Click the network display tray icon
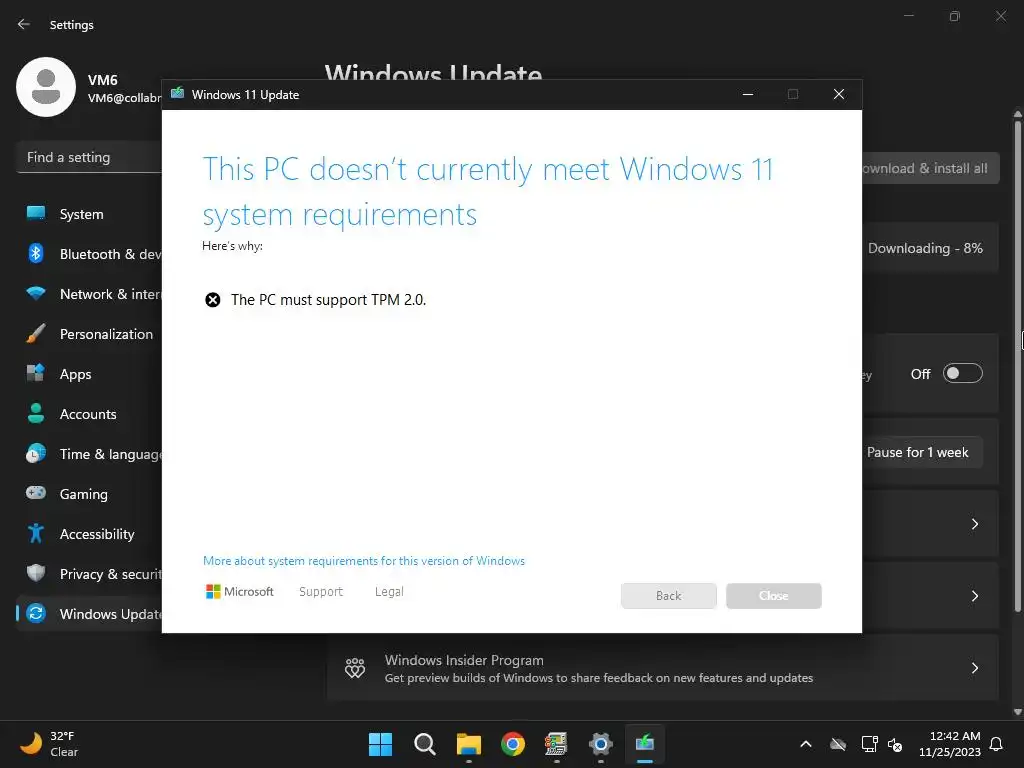Image resolution: width=1024 pixels, height=768 pixels. 869,744
